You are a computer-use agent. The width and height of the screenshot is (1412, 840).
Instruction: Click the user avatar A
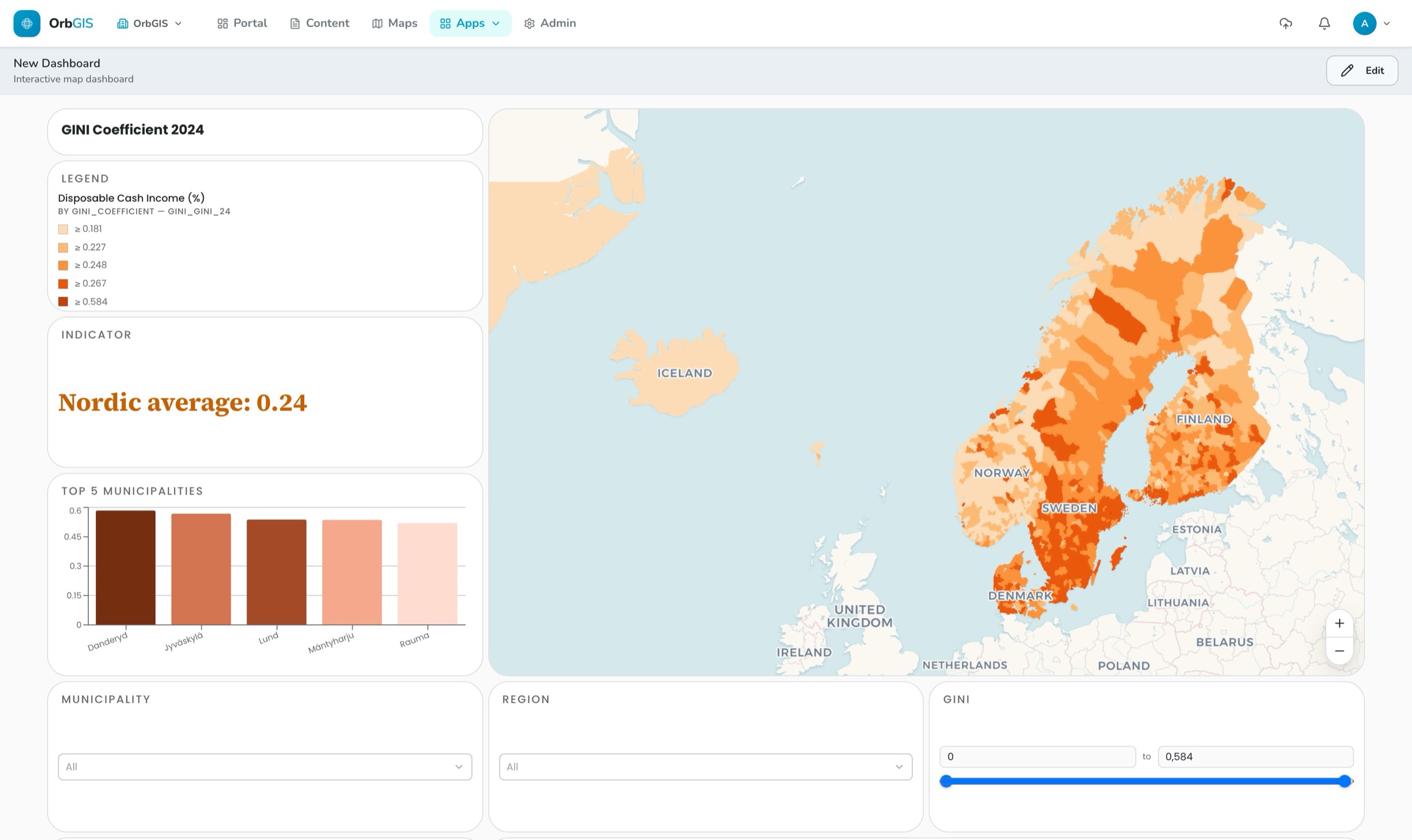coord(1364,24)
